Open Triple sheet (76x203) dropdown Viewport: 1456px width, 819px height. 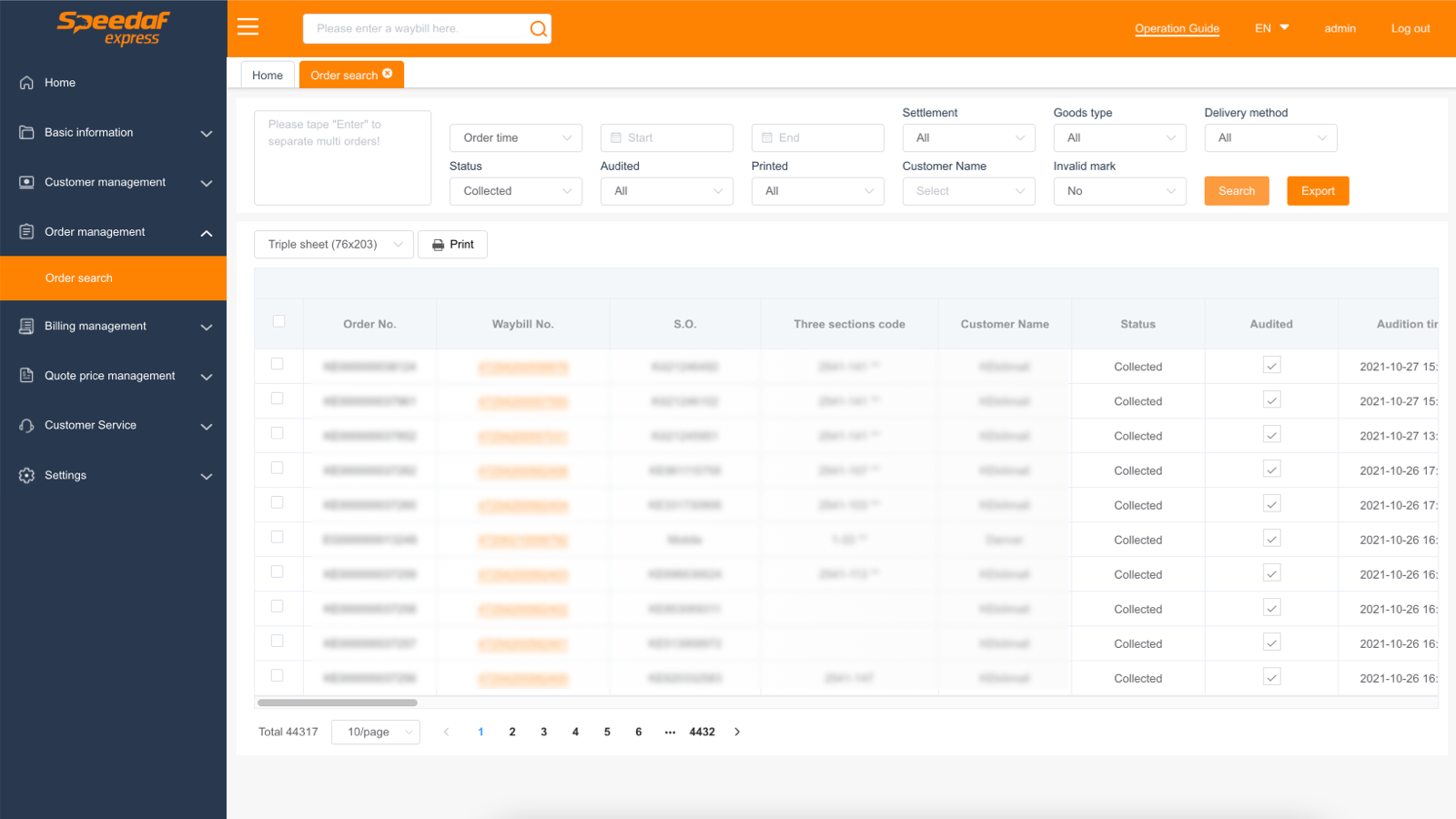334,244
